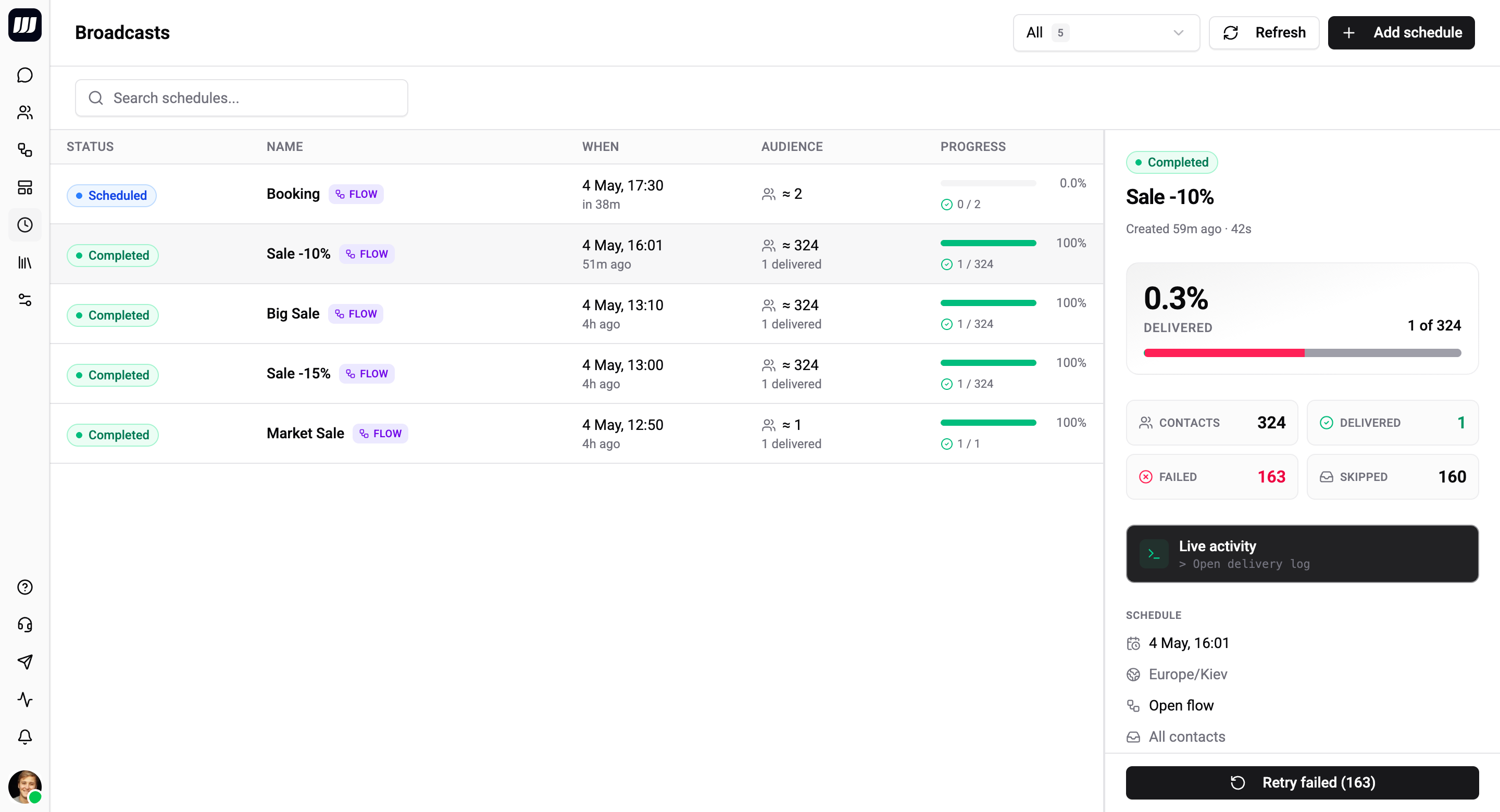This screenshot has height=812, width=1500.
Task: Click the audience icon in the Booking row
Action: point(769,194)
